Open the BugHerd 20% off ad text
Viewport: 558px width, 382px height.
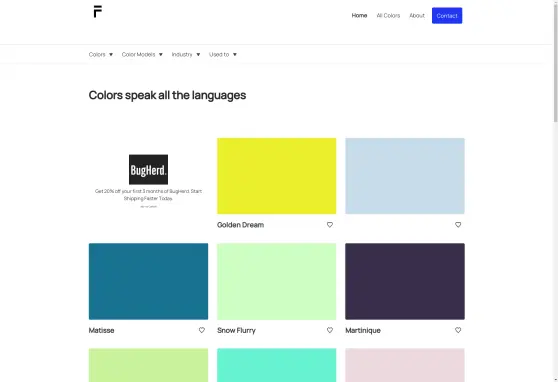(148, 195)
